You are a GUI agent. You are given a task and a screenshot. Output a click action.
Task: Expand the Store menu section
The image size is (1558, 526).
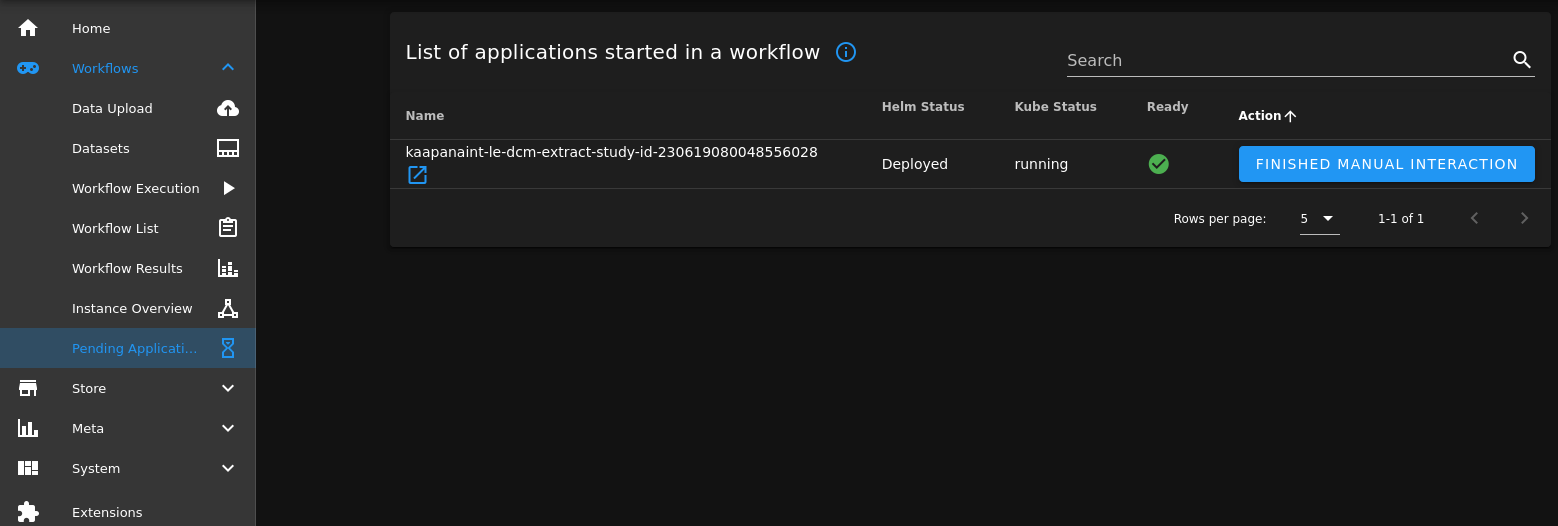(228, 388)
